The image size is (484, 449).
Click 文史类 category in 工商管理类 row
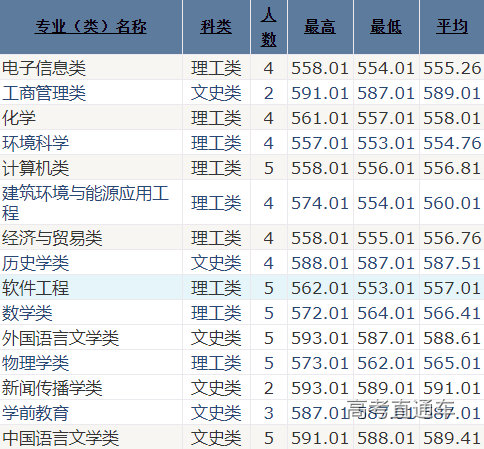[216, 93]
